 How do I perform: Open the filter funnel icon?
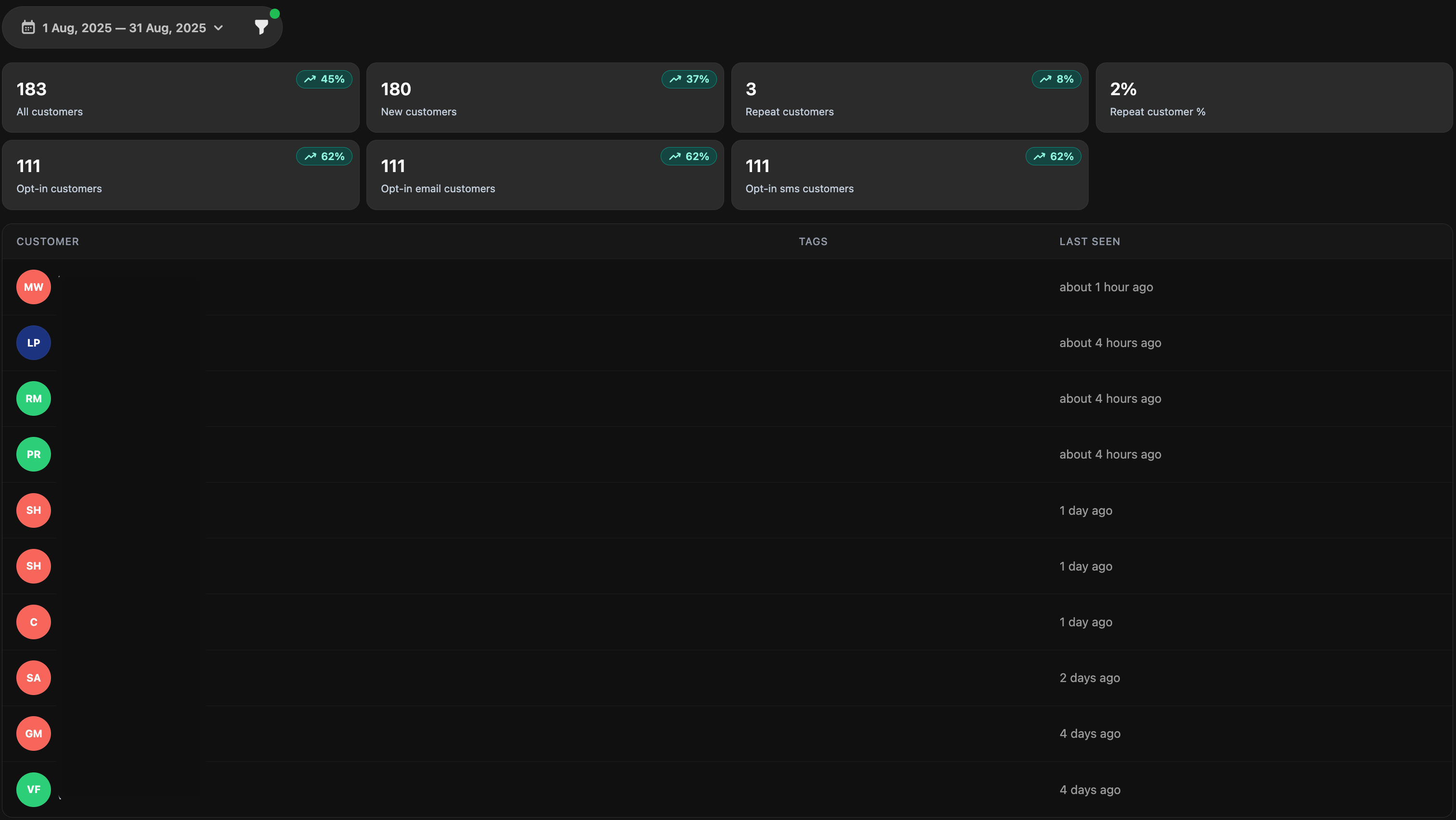point(261,27)
